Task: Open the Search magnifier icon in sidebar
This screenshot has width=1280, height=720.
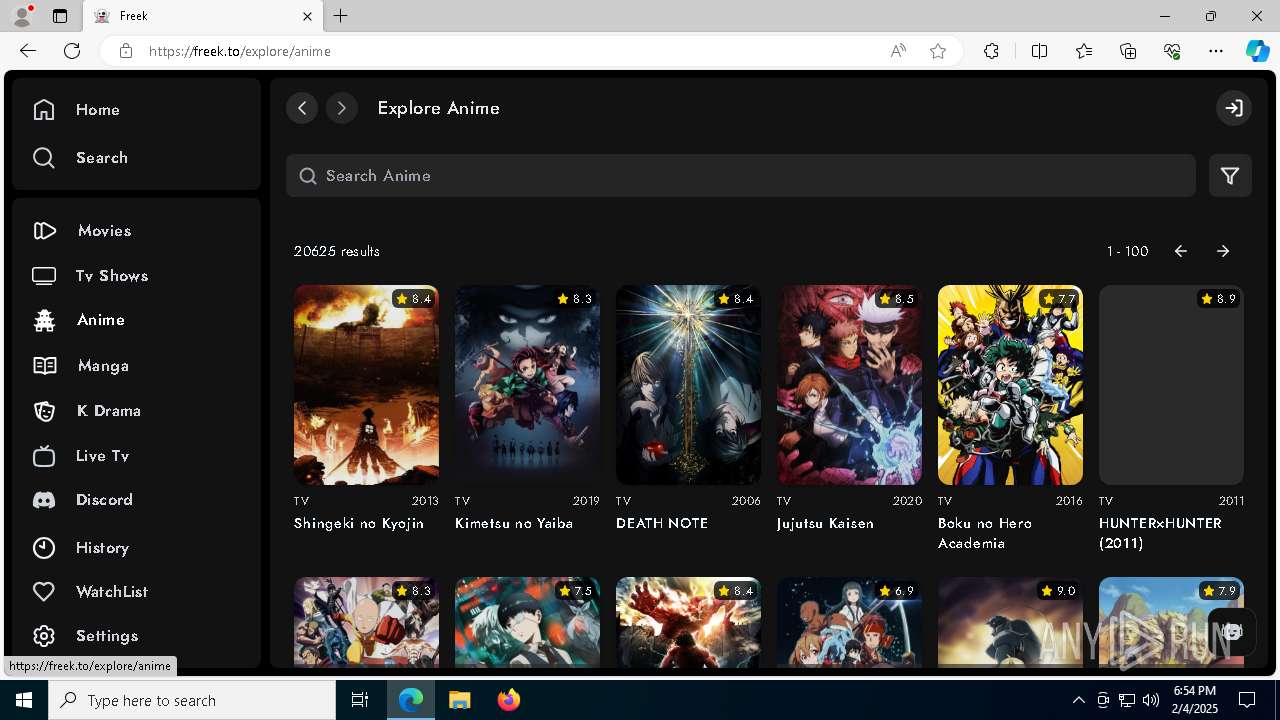Action: click(44, 158)
